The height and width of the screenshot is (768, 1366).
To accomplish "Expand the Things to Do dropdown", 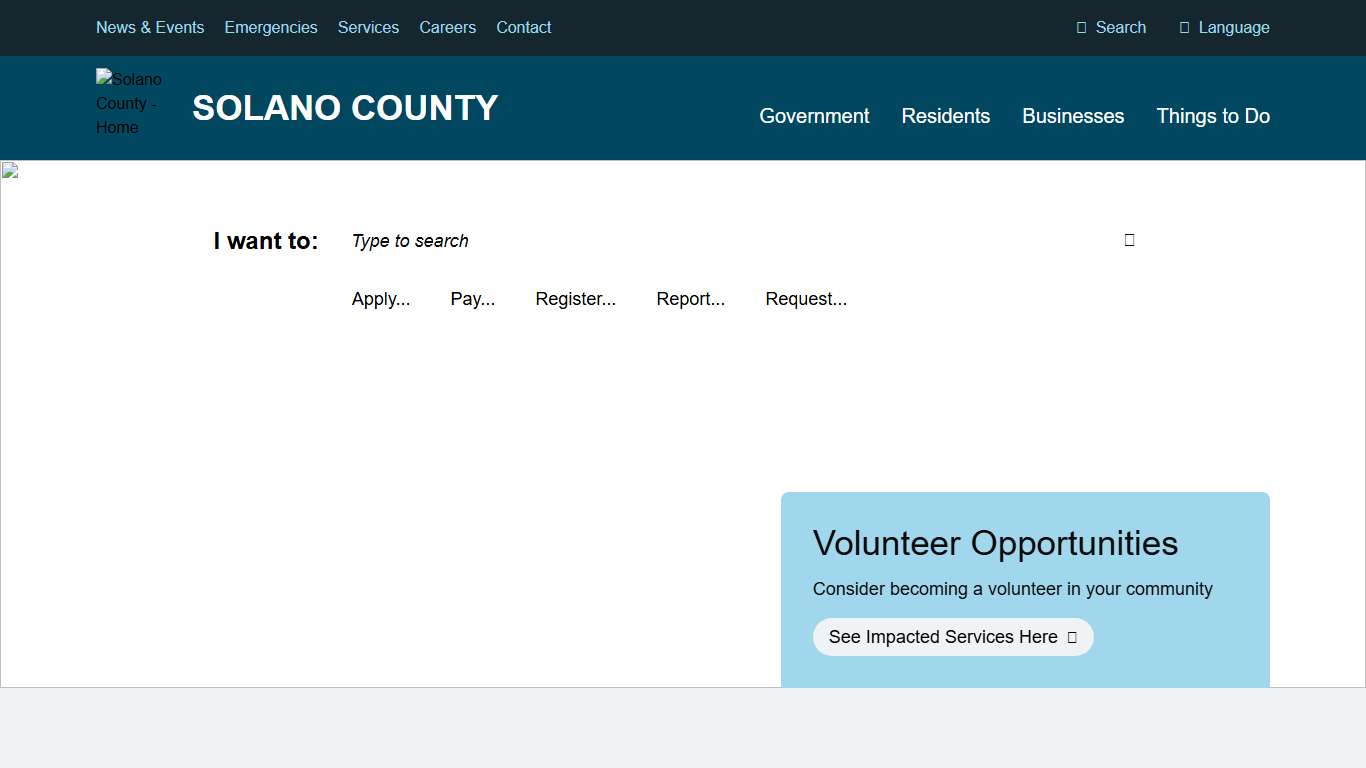I will point(1213,116).
